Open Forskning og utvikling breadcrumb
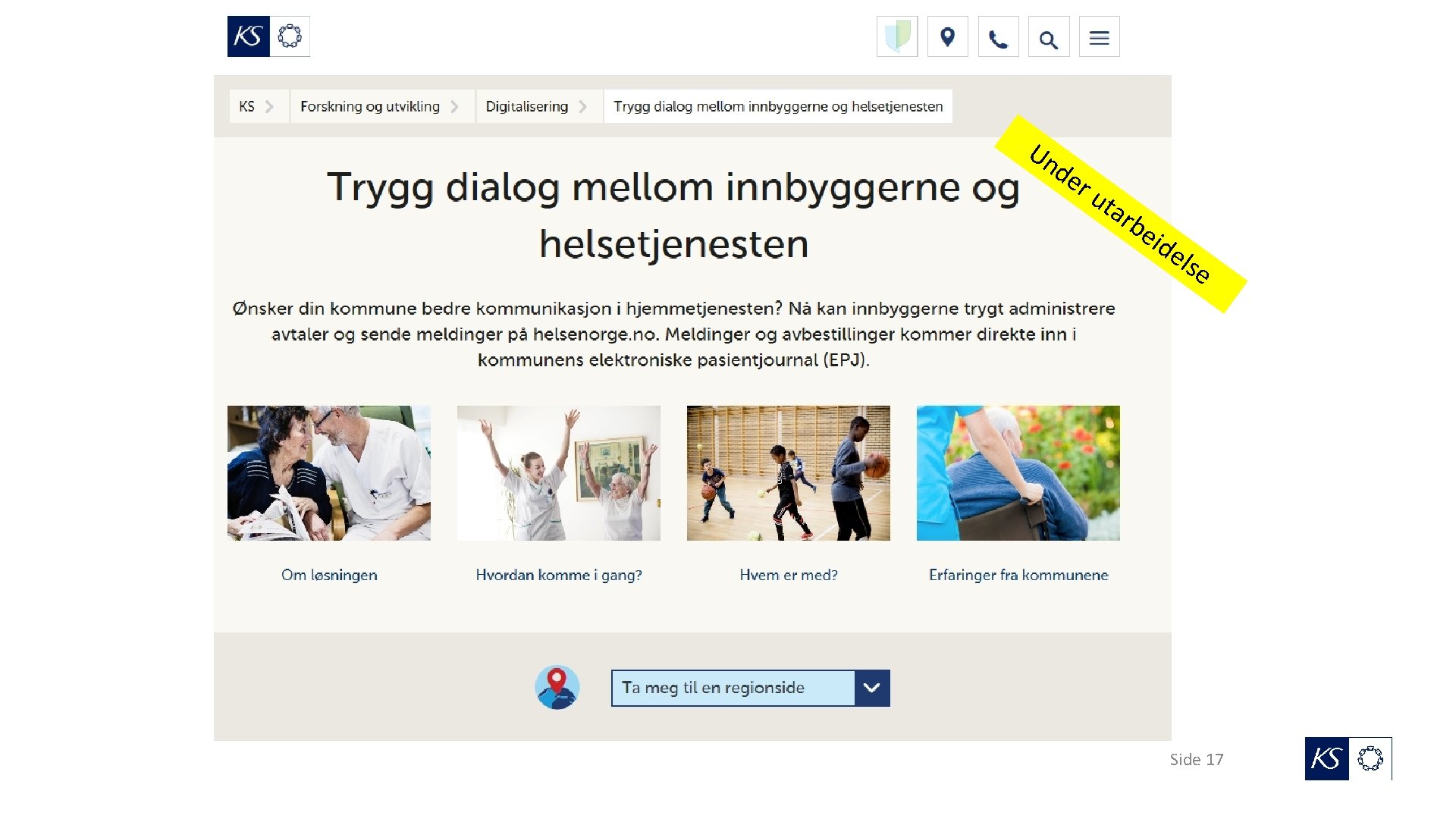The image size is (1456, 819). pos(382,106)
